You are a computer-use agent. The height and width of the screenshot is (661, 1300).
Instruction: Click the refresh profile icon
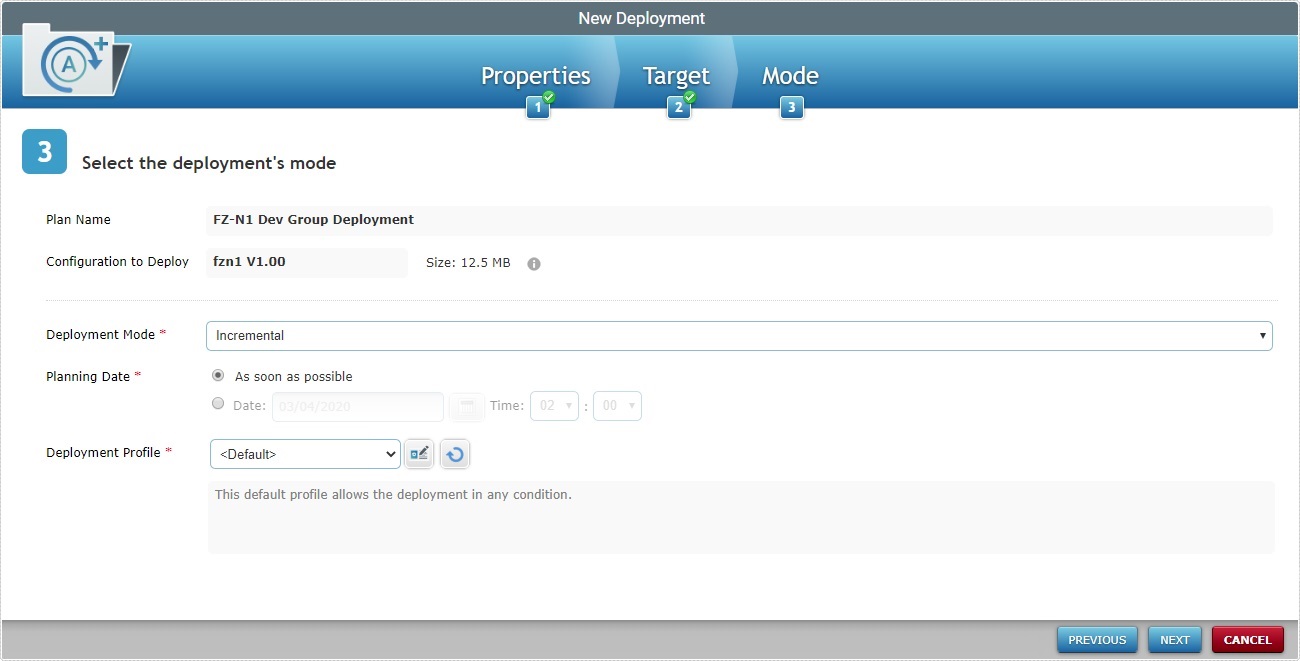(455, 453)
